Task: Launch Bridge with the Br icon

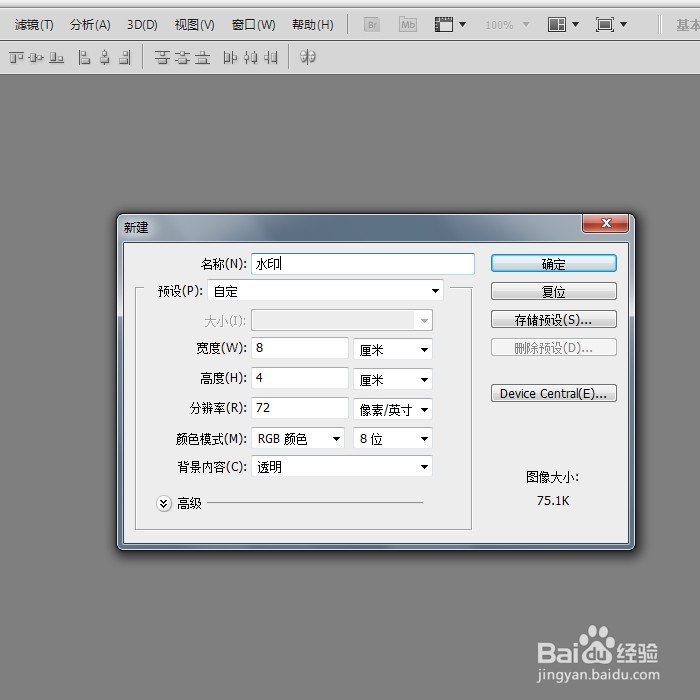Action: coord(371,25)
